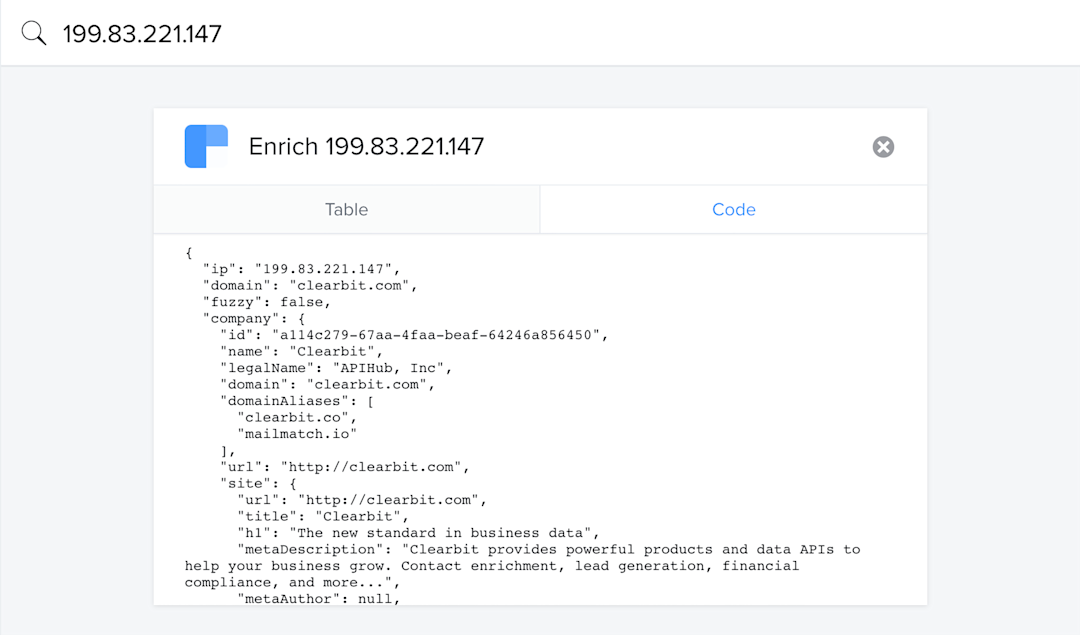Close the Enrich result card
Viewport: 1080px width, 635px height.
(x=883, y=147)
